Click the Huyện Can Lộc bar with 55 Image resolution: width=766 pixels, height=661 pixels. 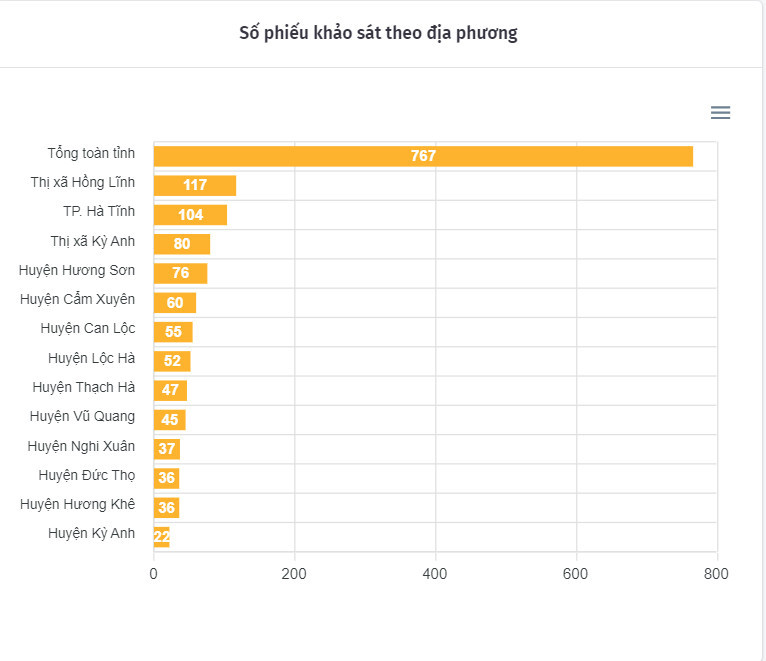173,332
